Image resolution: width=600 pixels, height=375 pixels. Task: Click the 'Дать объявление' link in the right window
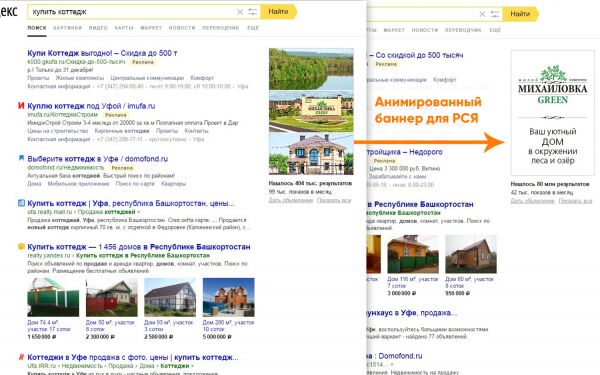(x=532, y=201)
